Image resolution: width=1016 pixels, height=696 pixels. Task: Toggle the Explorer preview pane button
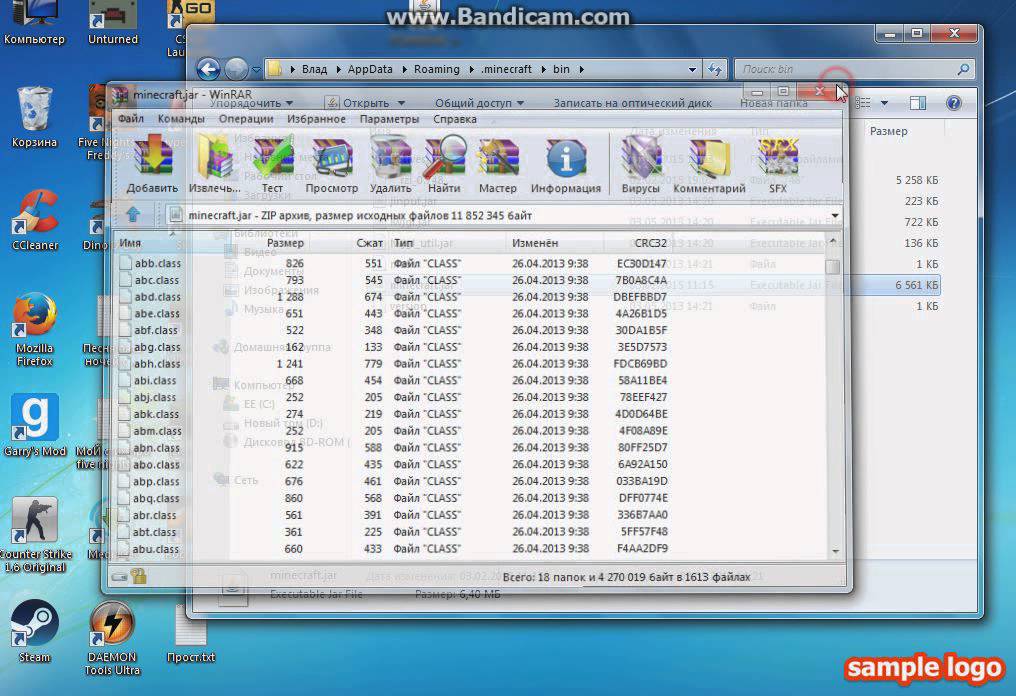click(918, 103)
